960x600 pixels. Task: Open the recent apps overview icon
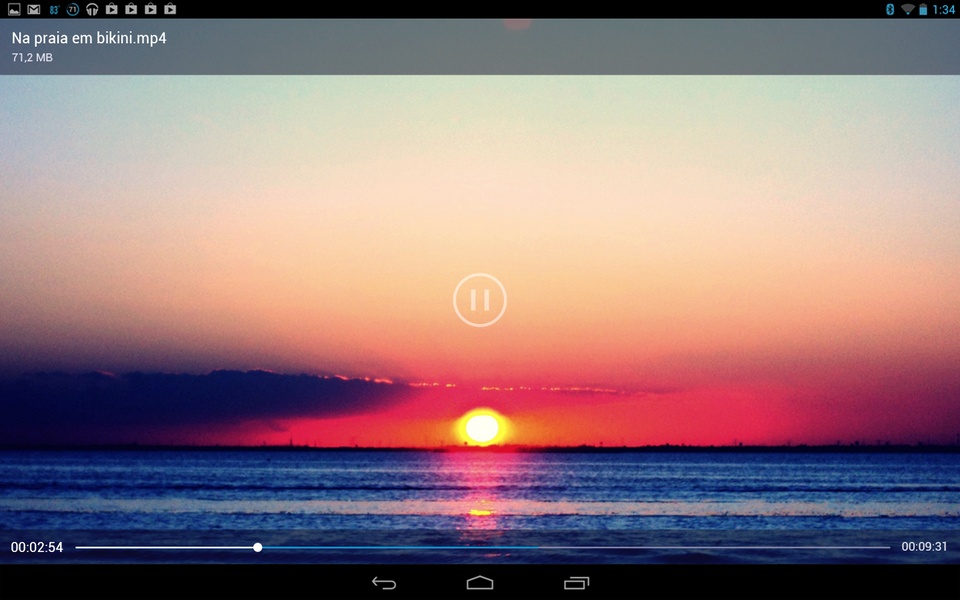pos(576,583)
